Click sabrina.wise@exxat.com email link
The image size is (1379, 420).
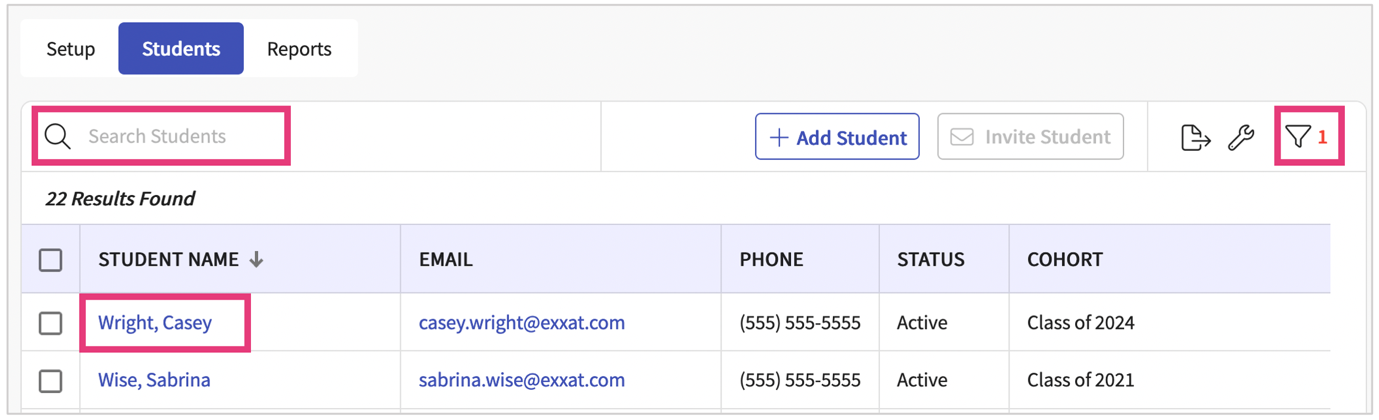click(x=522, y=381)
